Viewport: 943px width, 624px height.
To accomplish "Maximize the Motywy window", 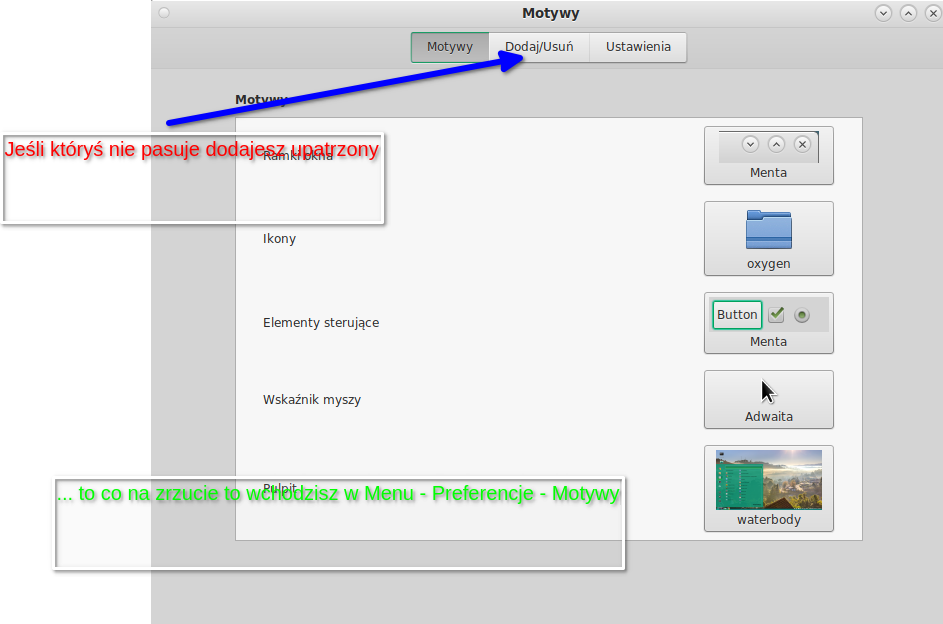I will [x=908, y=13].
